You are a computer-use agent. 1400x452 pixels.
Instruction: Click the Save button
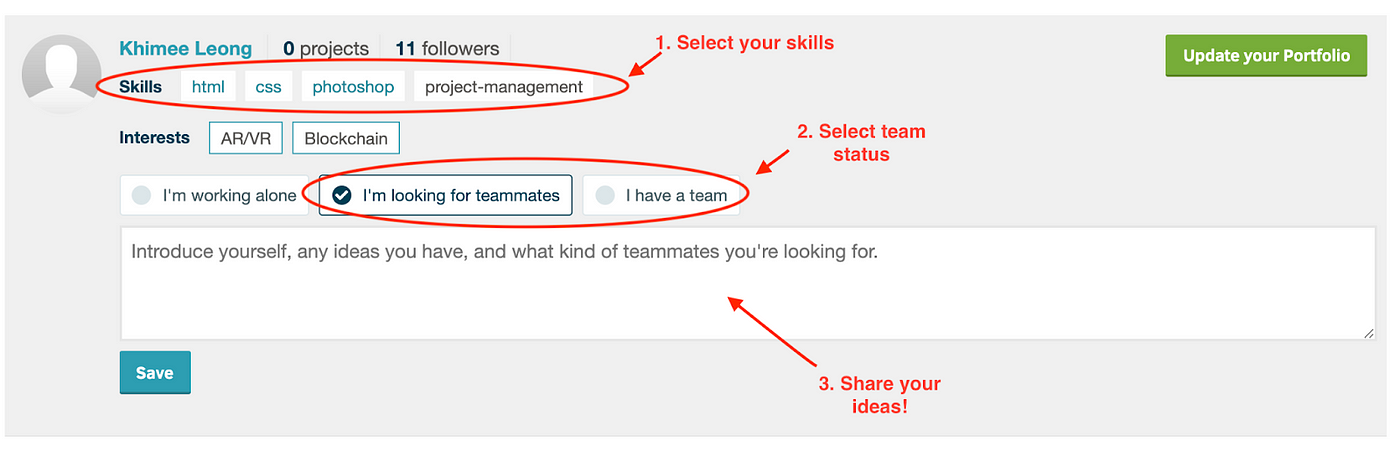coord(155,372)
